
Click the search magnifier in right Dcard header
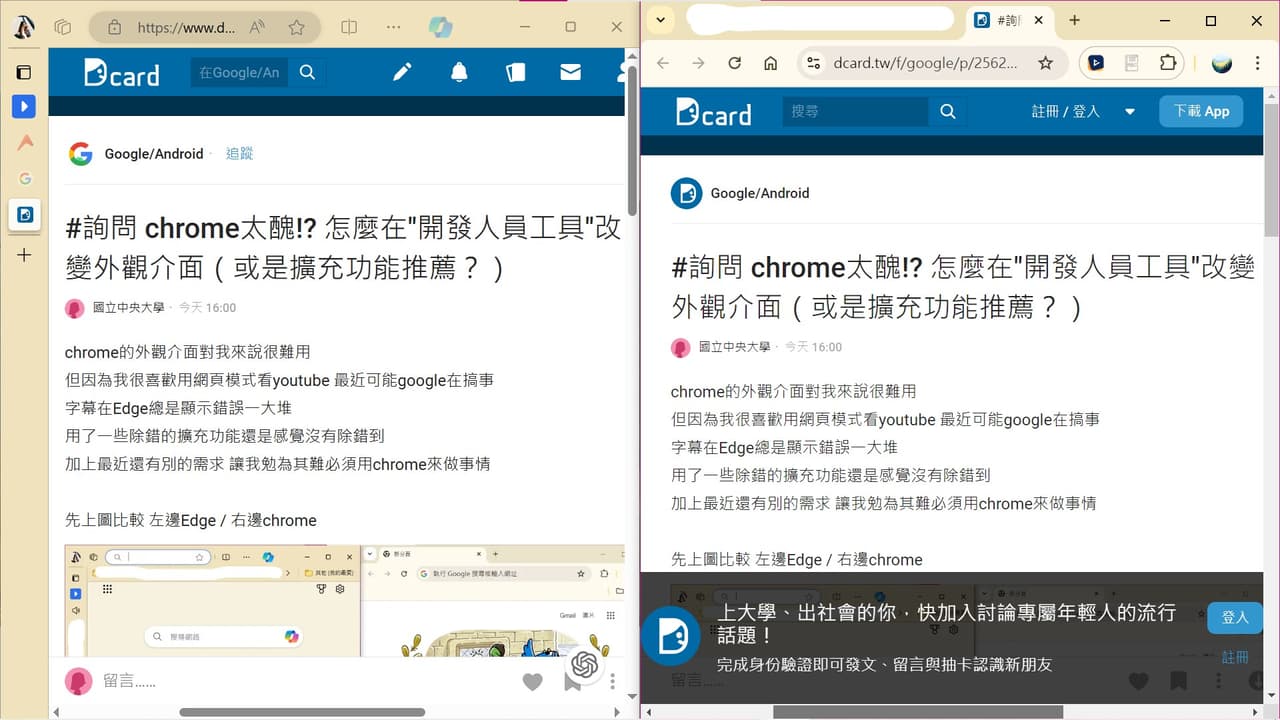pos(946,112)
